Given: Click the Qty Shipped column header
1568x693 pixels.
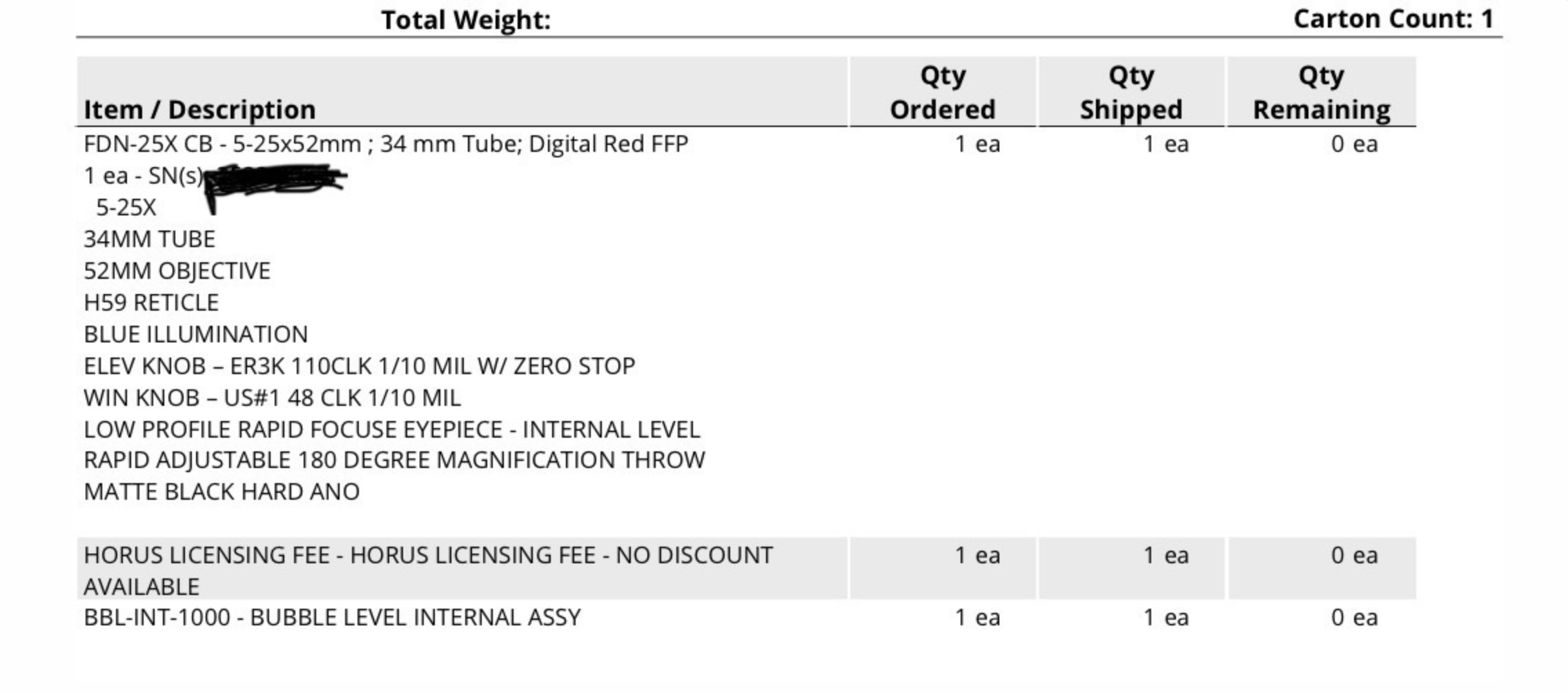Looking at the screenshot, I should click(x=1130, y=92).
